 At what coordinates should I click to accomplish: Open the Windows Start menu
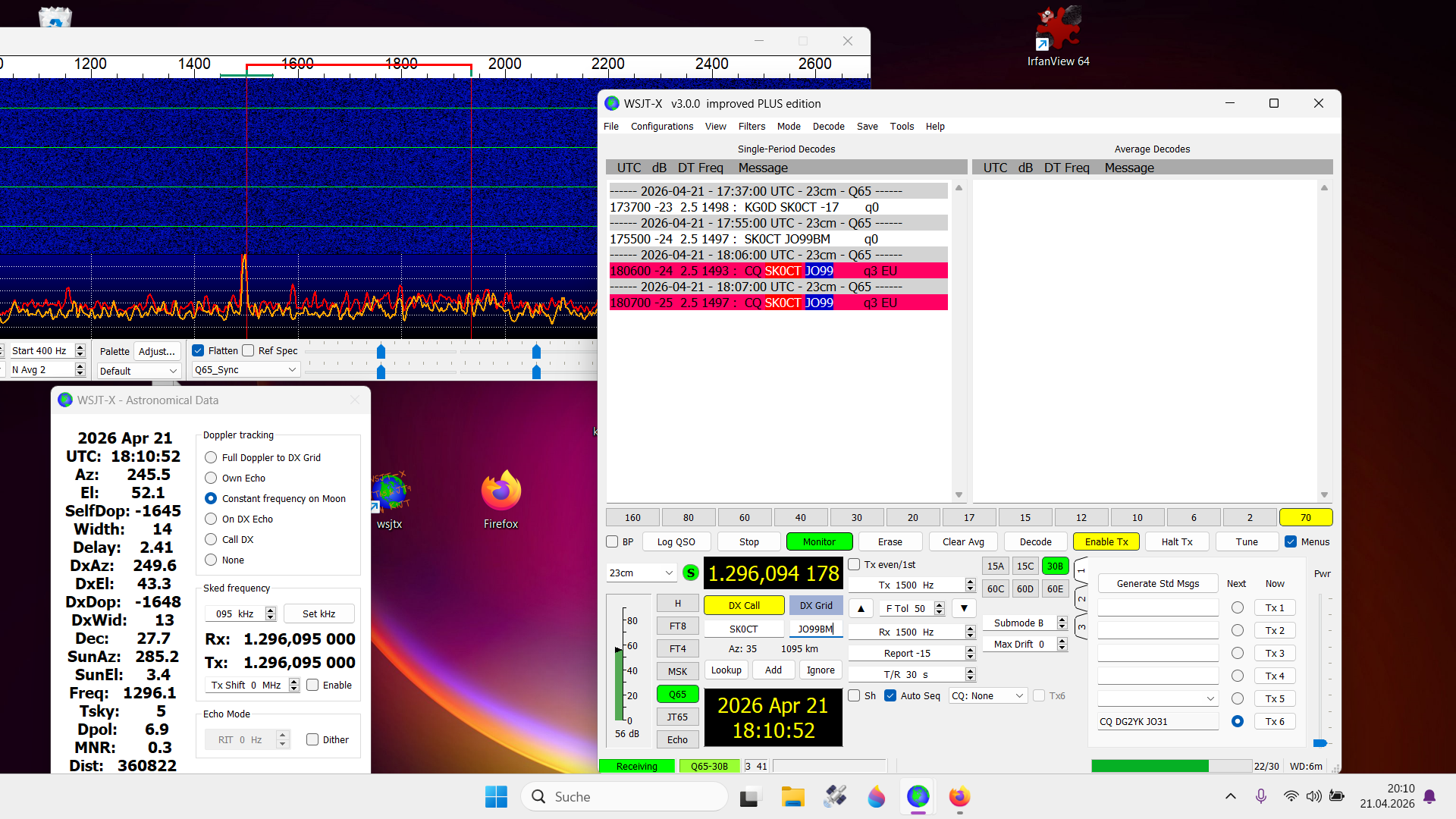[x=496, y=796]
